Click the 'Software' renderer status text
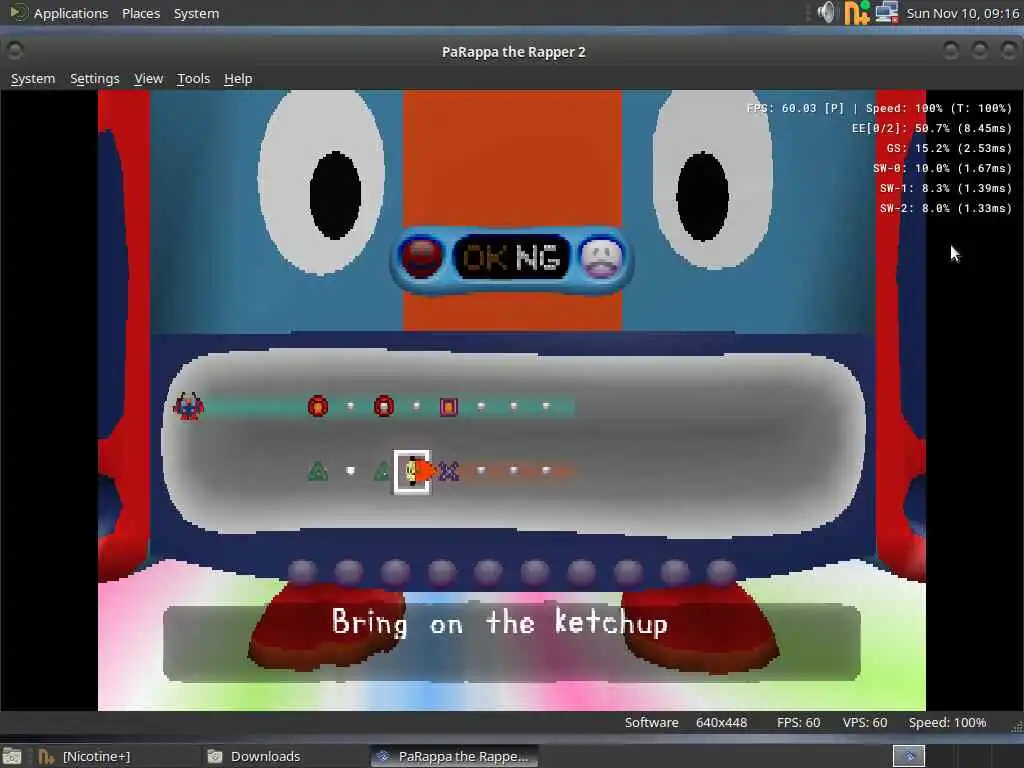Image resolution: width=1024 pixels, height=768 pixels. (x=651, y=722)
